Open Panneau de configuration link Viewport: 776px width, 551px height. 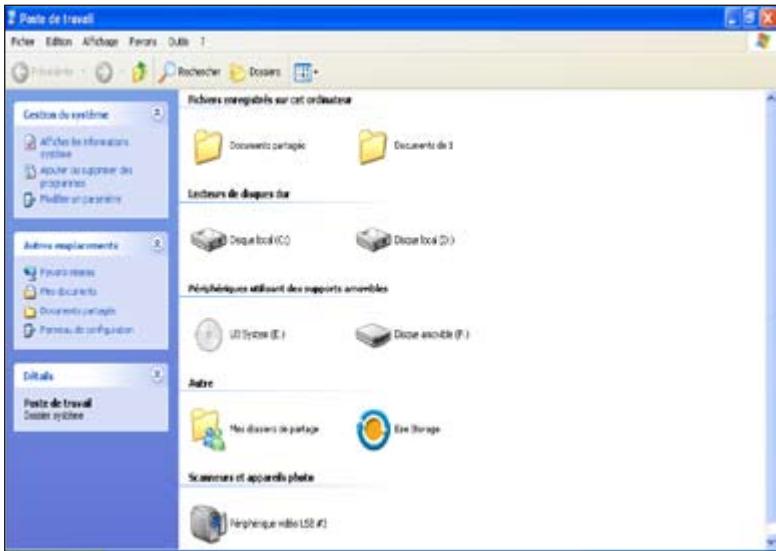tap(86, 330)
